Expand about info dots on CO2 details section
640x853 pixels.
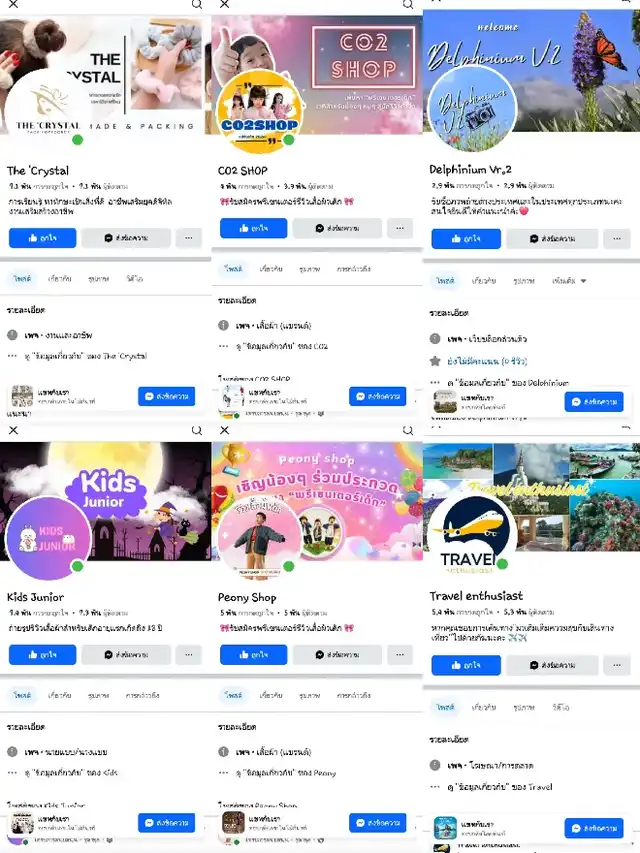(224, 346)
